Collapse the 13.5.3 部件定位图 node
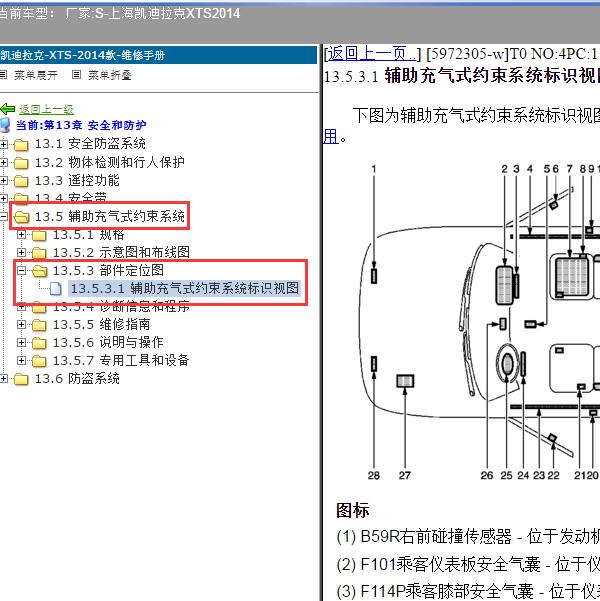Screen dimensions: 600x601 click(21, 270)
